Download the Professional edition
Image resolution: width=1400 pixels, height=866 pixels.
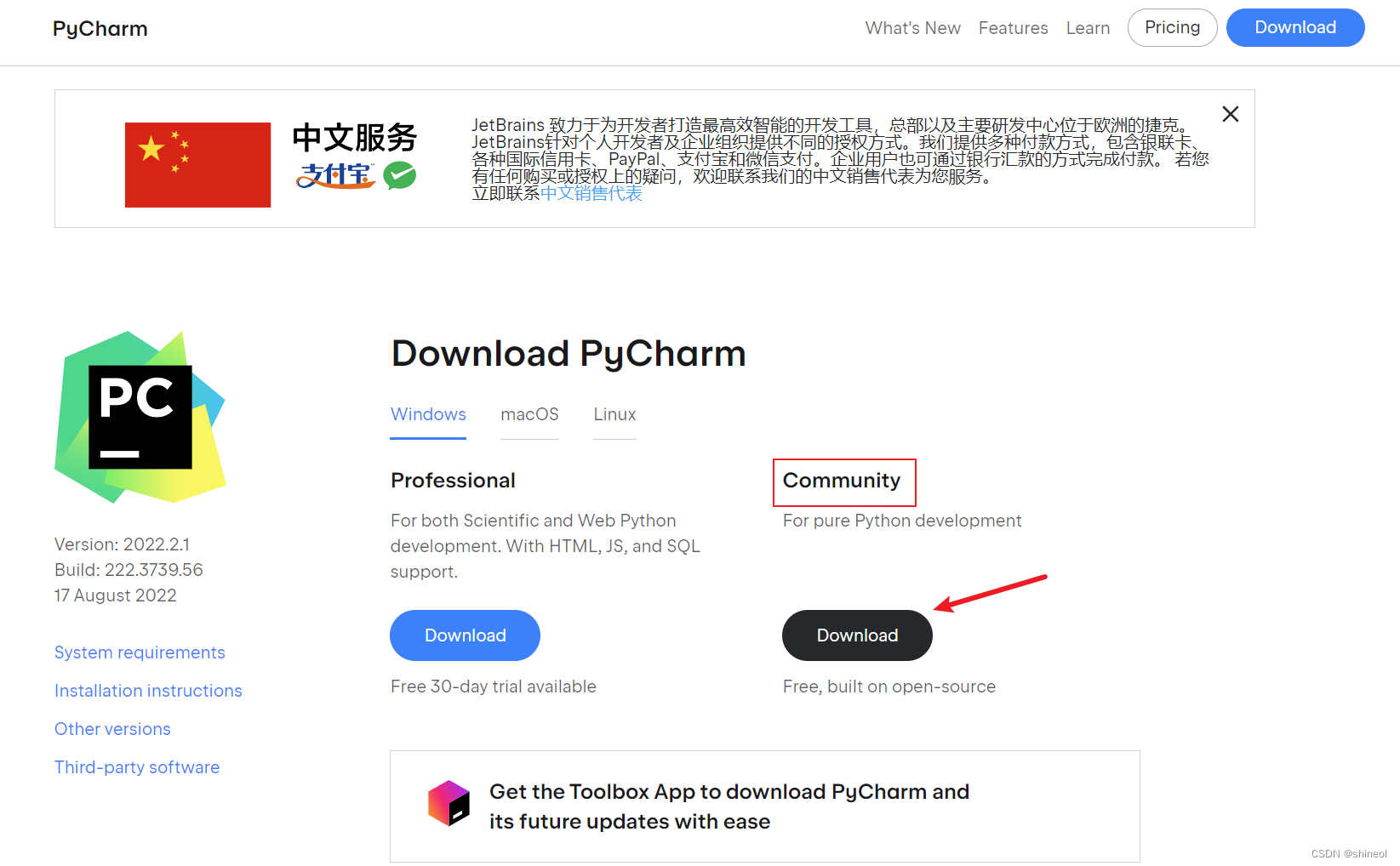coord(465,635)
